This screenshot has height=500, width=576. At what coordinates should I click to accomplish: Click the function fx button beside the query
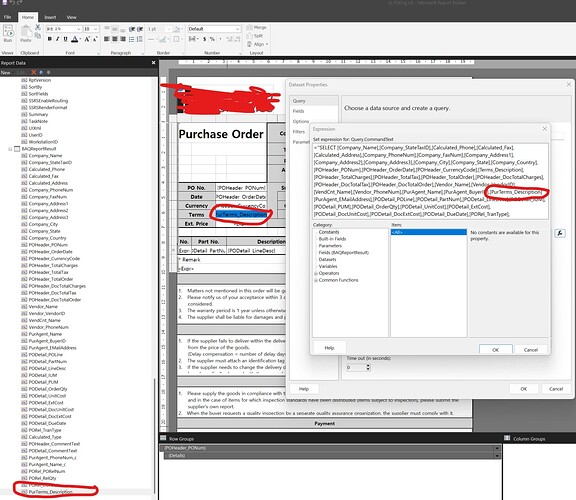pyautogui.click(x=560, y=233)
